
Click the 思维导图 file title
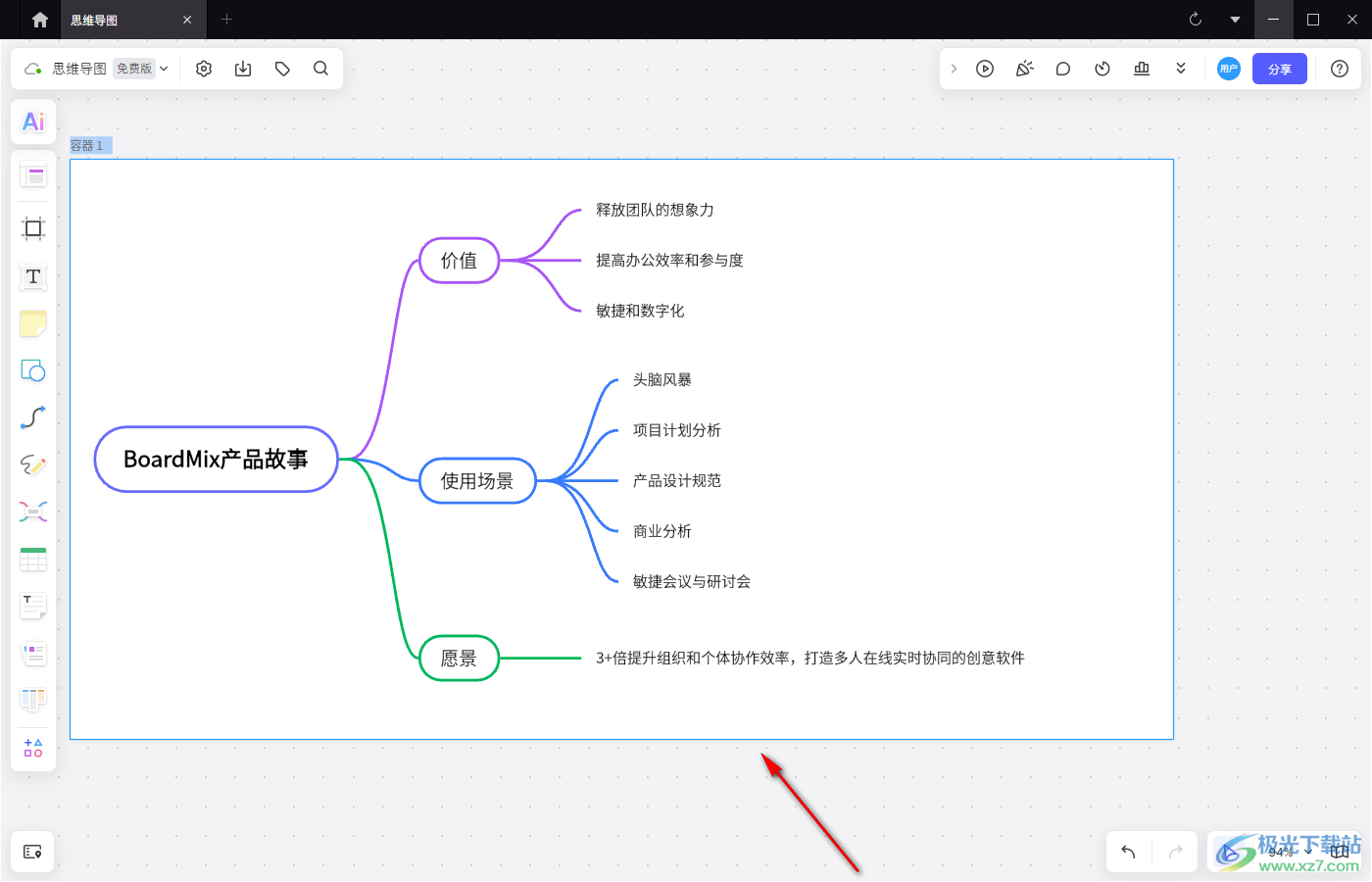point(79,69)
